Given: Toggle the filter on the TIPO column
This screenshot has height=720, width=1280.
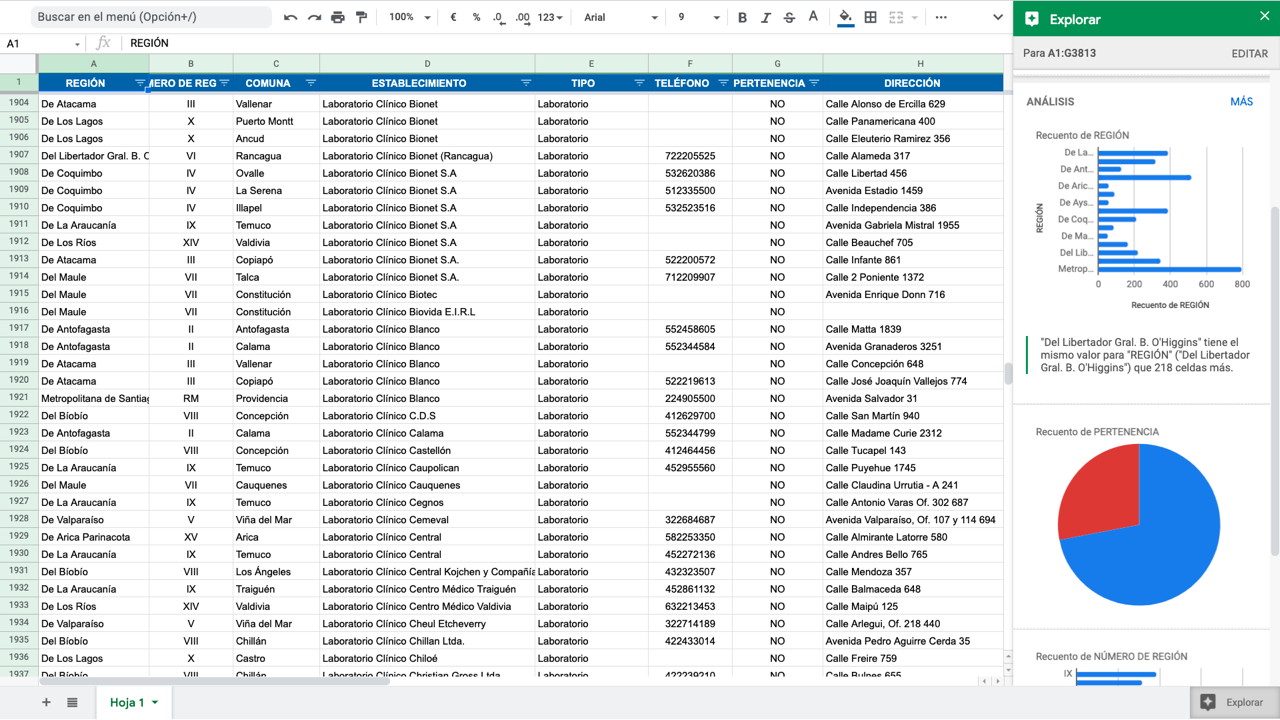Looking at the screenshot, I should point(639,83).
